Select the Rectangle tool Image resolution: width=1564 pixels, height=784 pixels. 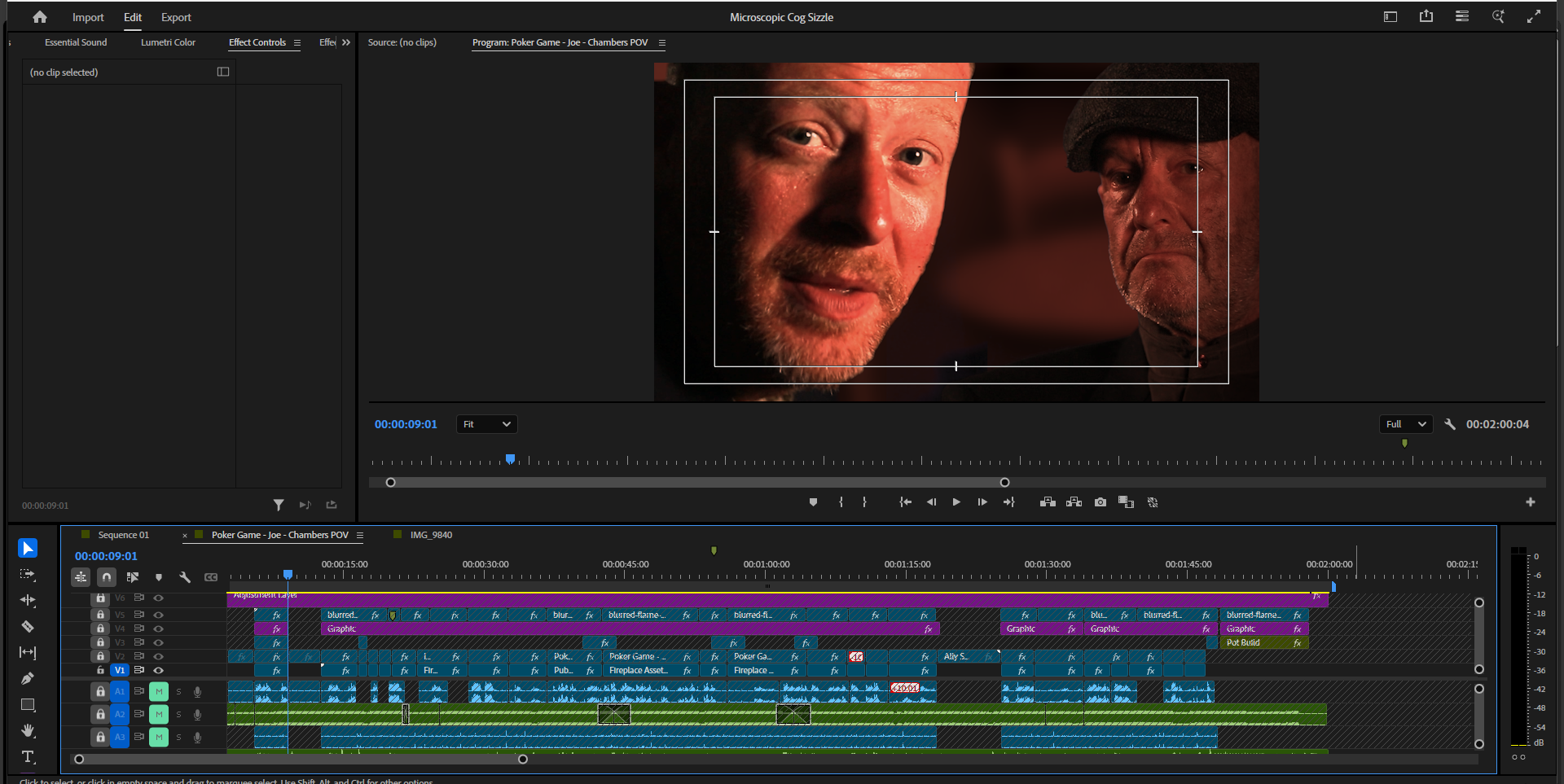[x=28, y=704]
